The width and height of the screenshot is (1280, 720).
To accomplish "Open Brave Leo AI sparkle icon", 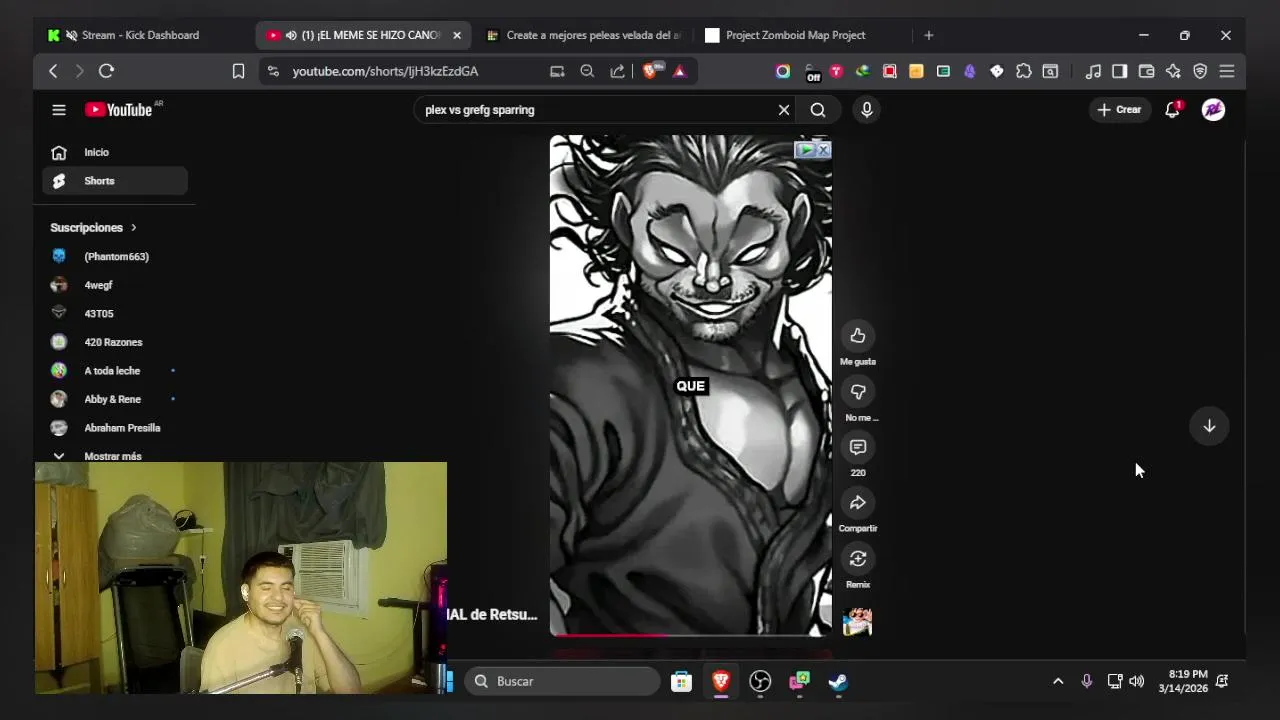I will (1173, 71).
